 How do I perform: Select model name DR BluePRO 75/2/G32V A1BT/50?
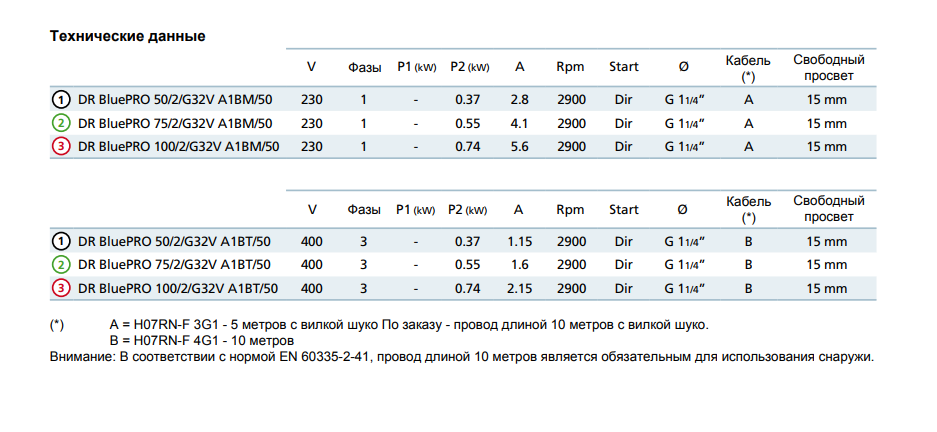click(176, 265)
